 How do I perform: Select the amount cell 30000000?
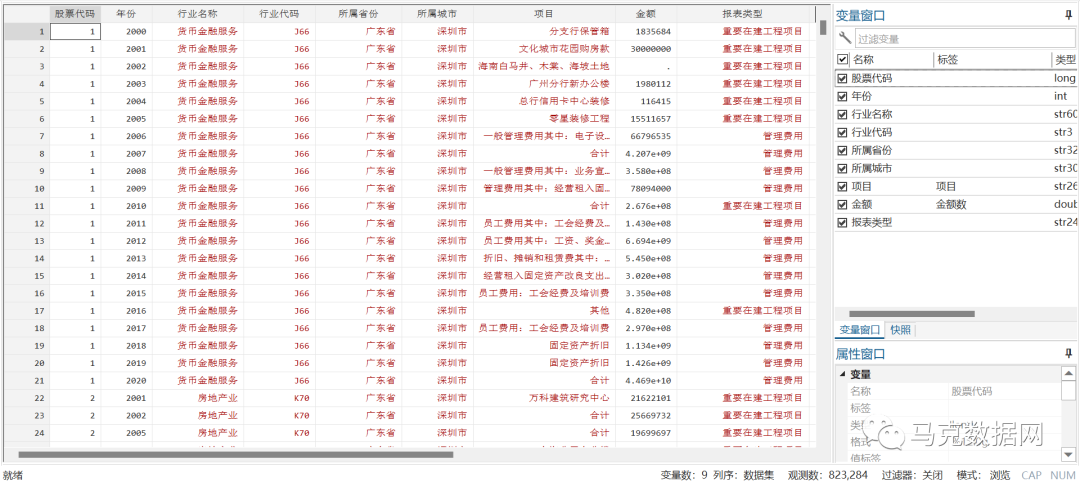(646, 49)
